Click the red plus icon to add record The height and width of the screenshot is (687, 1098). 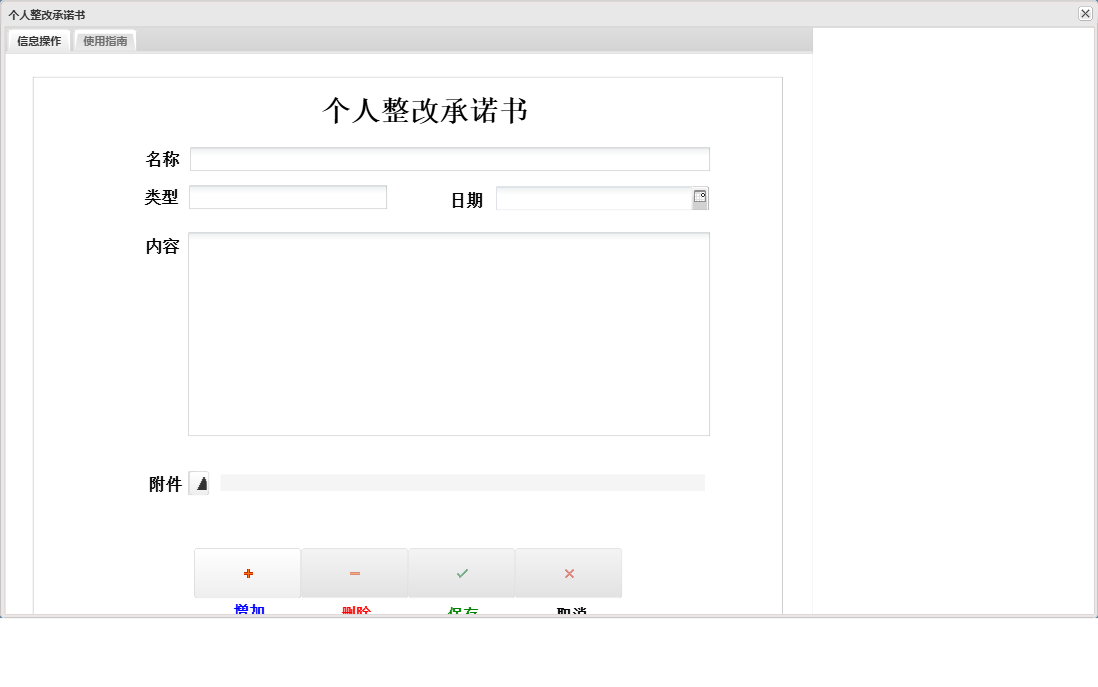click(247, 572)
